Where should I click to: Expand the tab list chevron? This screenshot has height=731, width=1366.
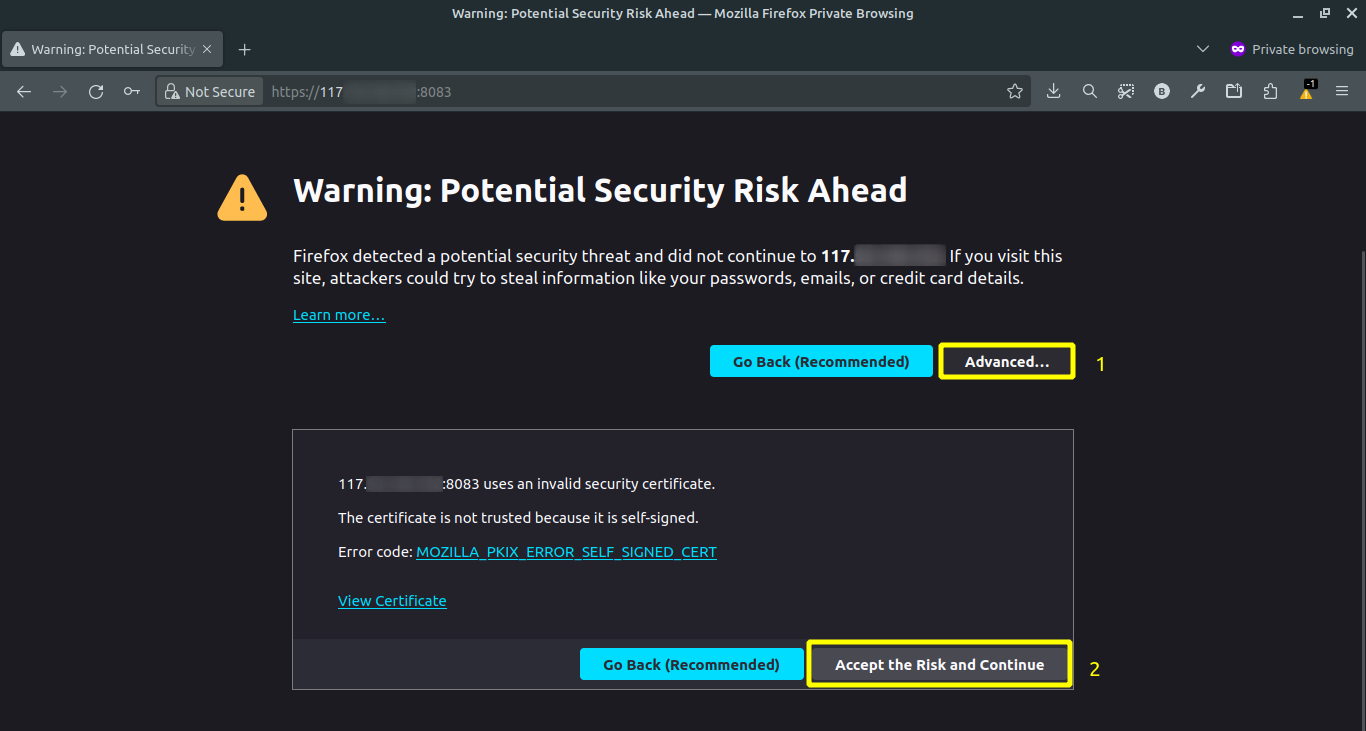tap(1202, 48)
